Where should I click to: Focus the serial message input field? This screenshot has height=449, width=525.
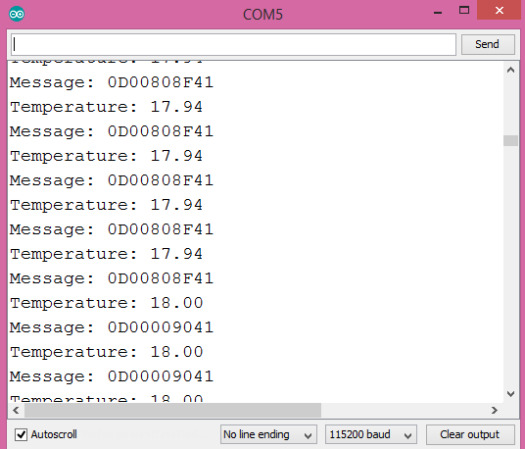tap(234, 44)
